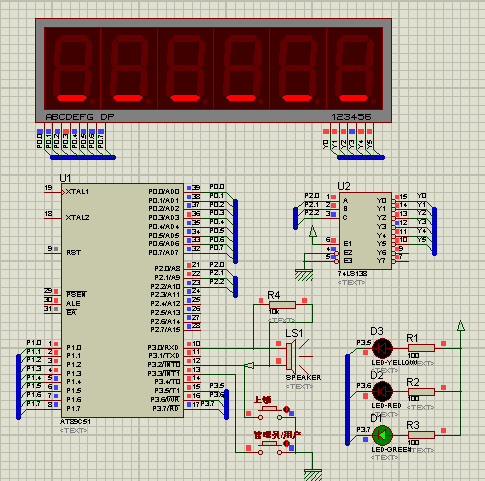Toggle the 管理员/用户 button latch circle
485x481 pixels.
(286, 444)
